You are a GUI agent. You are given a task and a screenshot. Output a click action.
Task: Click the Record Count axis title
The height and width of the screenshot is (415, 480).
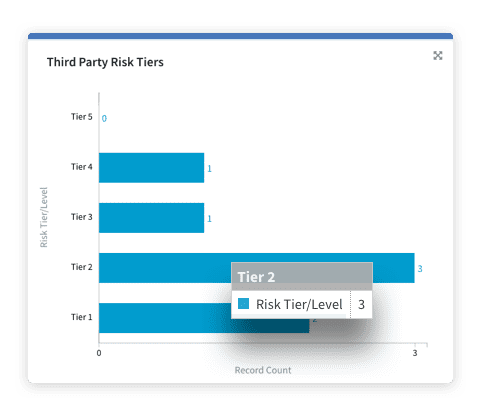point(263,370)
